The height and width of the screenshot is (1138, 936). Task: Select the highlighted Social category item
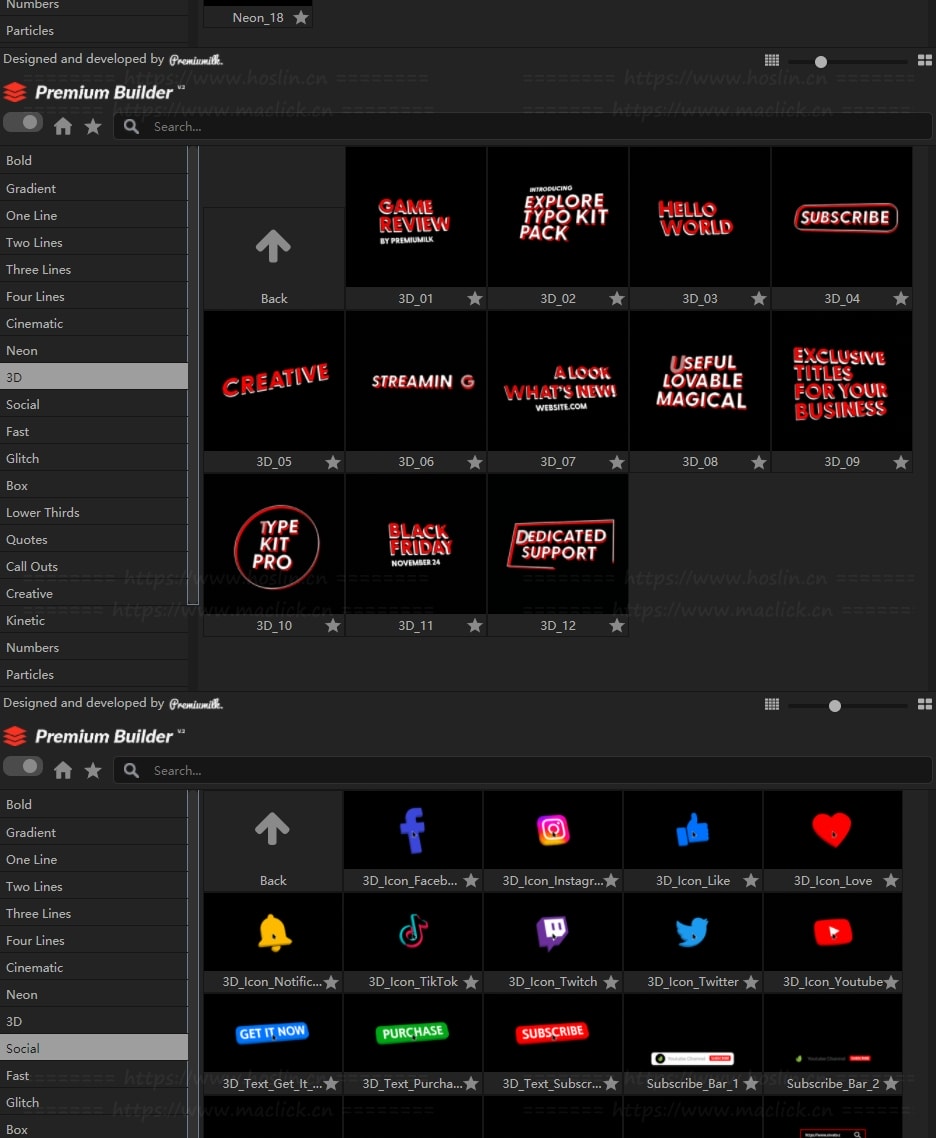tap(94, 1048)
